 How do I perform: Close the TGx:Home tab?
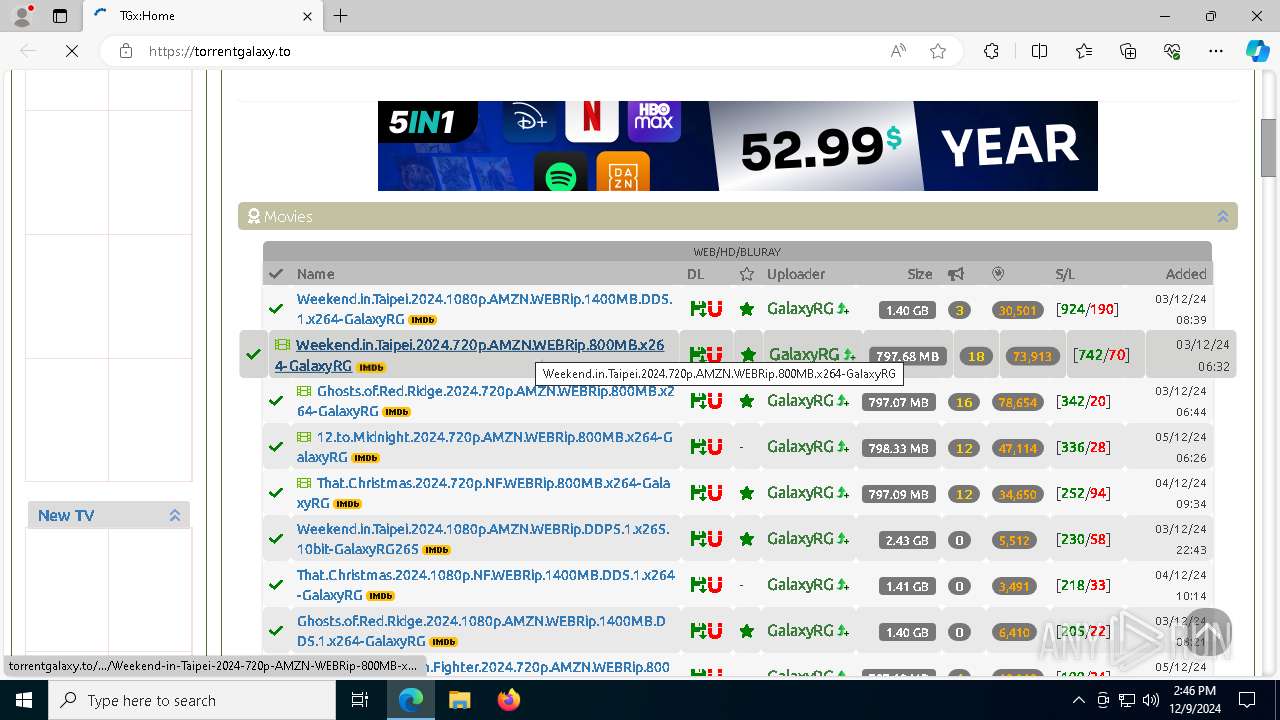pos(307,16)
